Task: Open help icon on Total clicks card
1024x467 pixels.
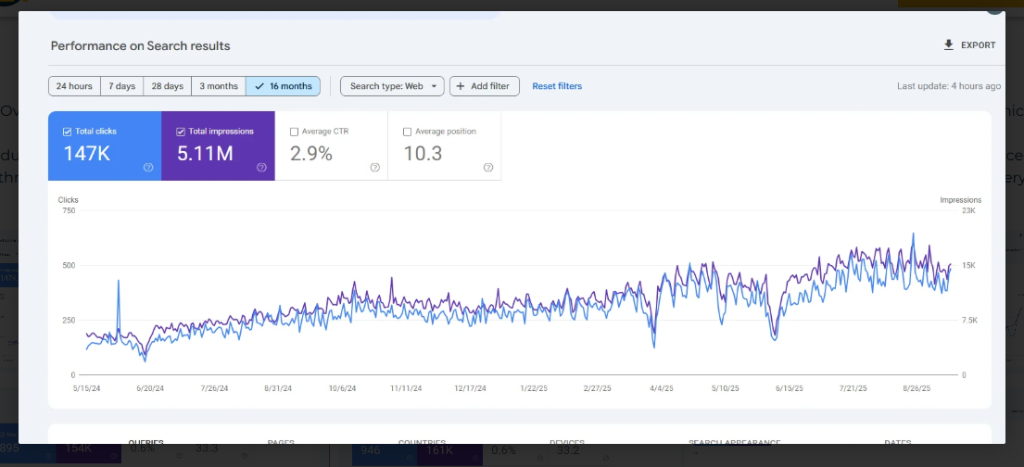Action: (148, 167)
